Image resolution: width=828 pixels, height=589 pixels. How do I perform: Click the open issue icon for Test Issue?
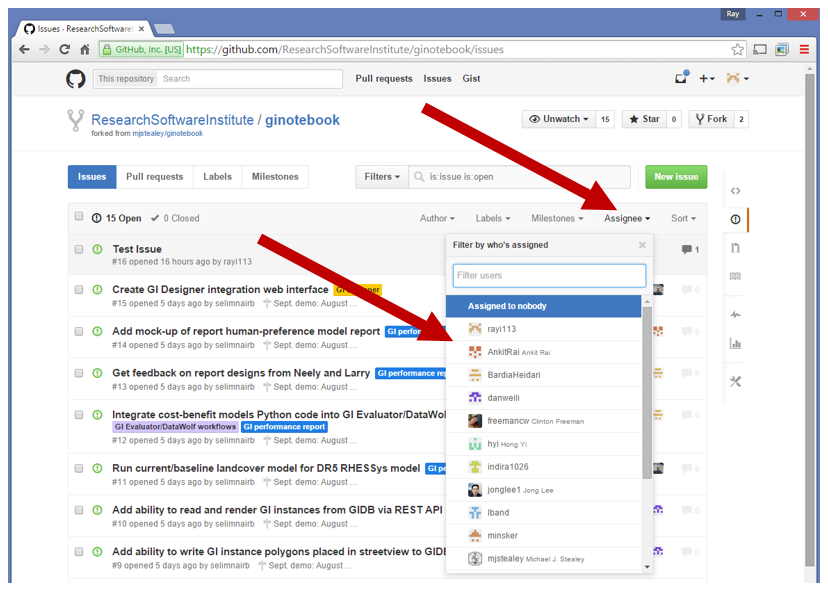97,249
